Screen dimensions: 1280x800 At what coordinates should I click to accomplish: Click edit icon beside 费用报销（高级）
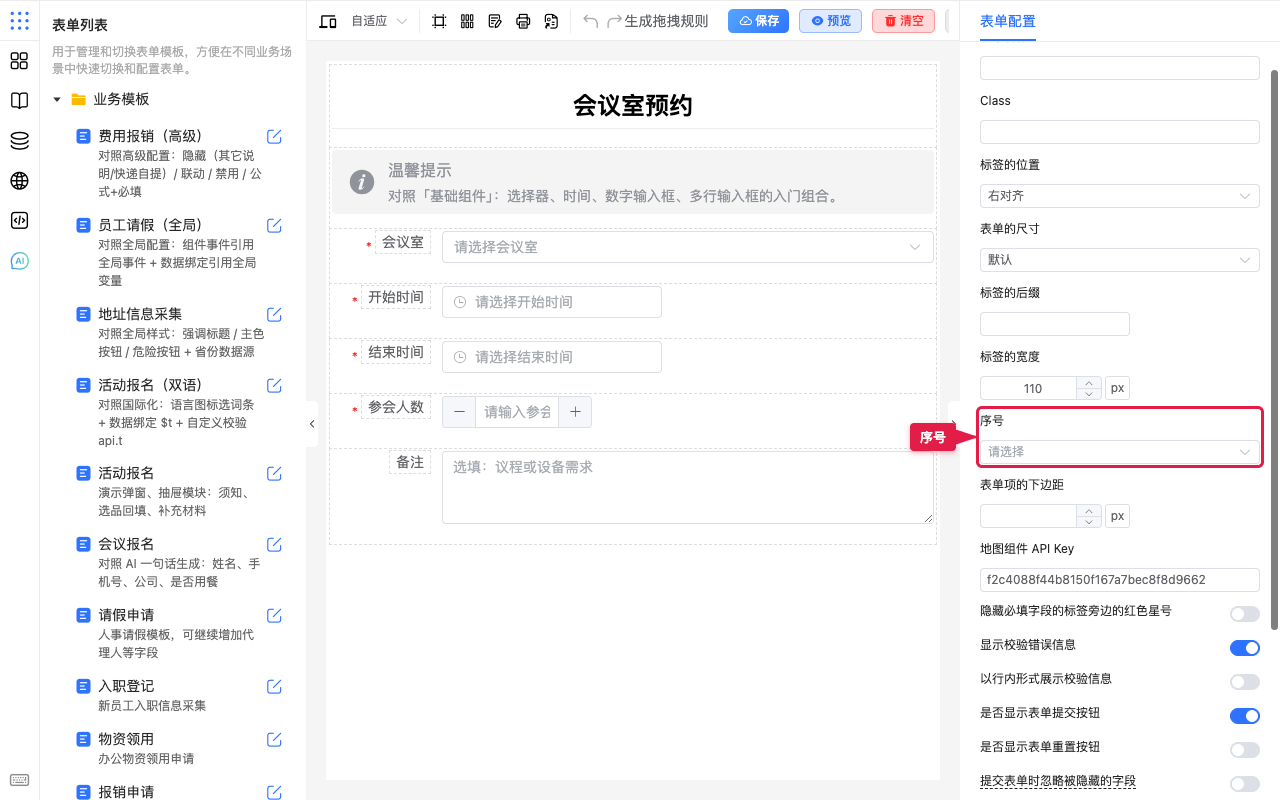coord(274,136)
